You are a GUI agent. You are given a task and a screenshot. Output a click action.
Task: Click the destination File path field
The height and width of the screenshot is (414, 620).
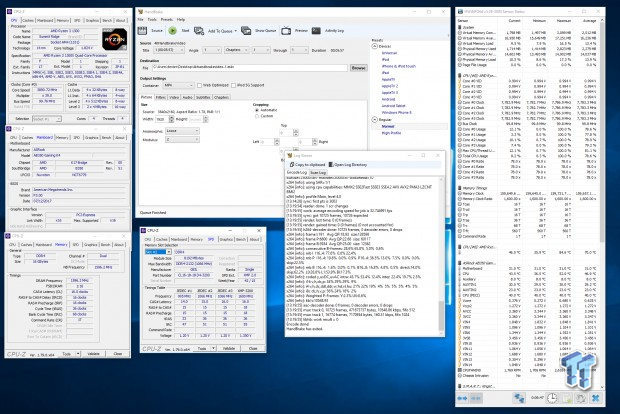pyautogui.click(x=250, y=66)
